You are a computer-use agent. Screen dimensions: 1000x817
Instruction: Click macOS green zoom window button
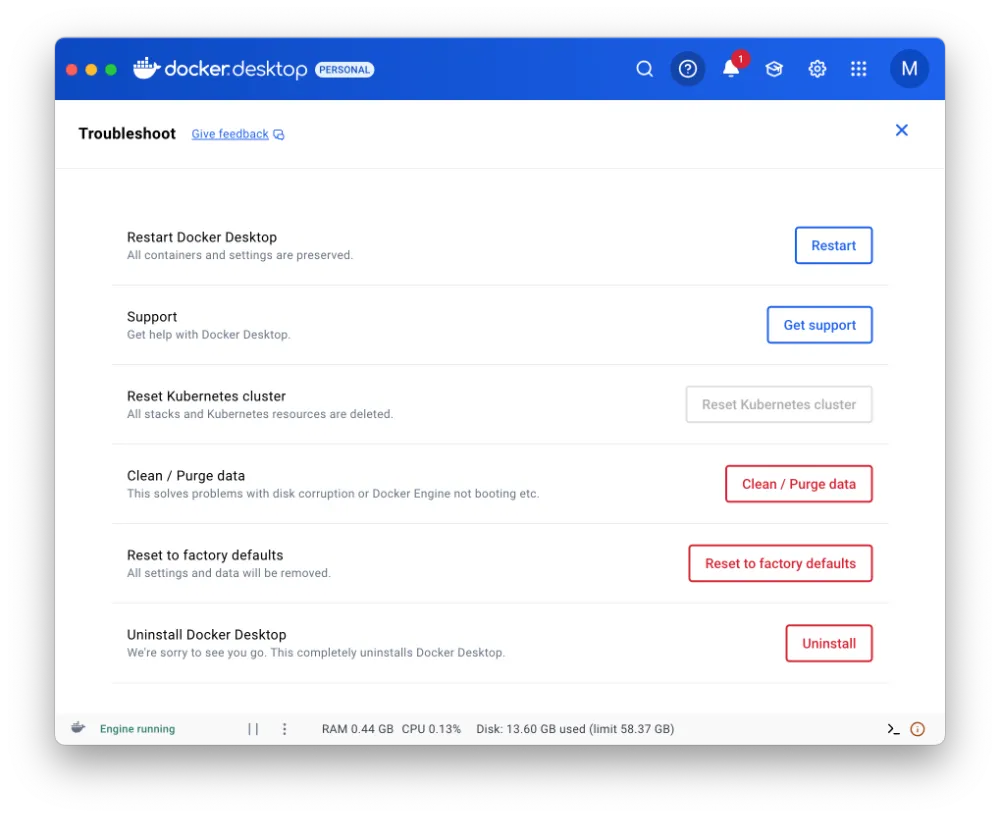(111, 70)
